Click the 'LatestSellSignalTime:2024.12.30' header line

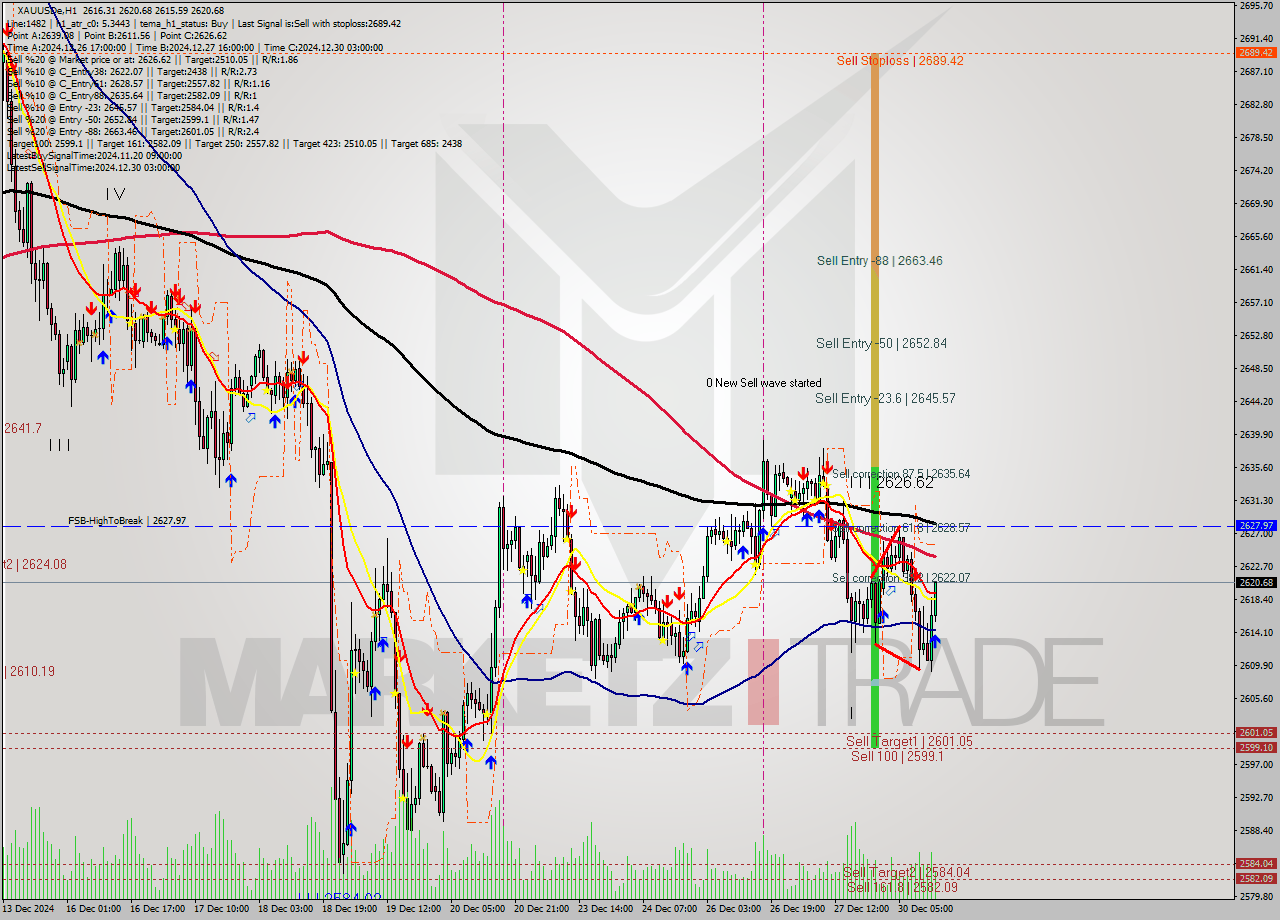93,167
